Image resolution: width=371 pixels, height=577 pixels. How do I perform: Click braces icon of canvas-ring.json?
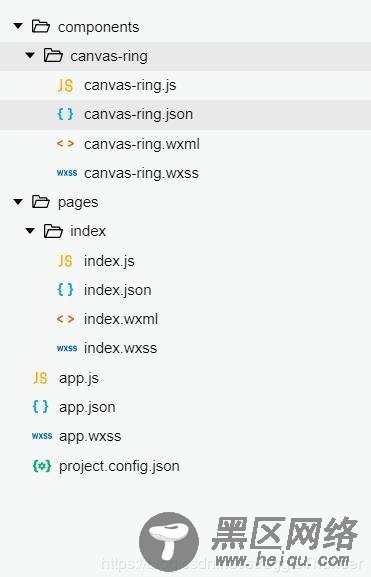click(66, 114)
